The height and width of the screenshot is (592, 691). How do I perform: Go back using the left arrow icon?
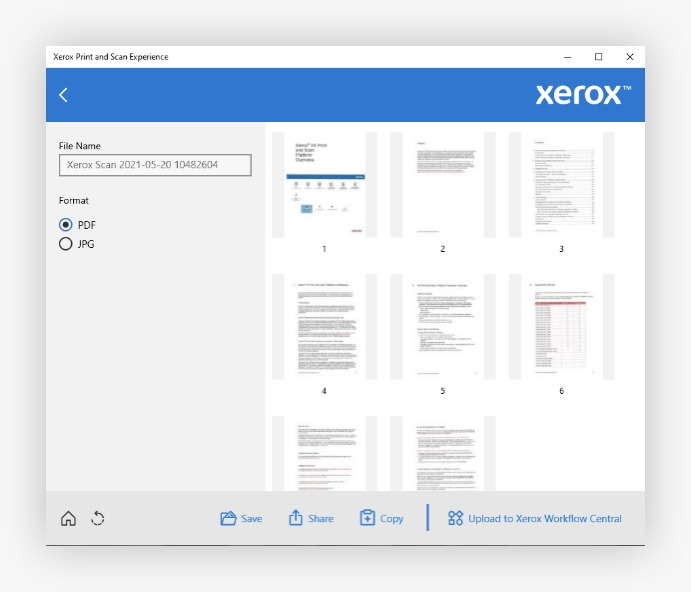63,95
